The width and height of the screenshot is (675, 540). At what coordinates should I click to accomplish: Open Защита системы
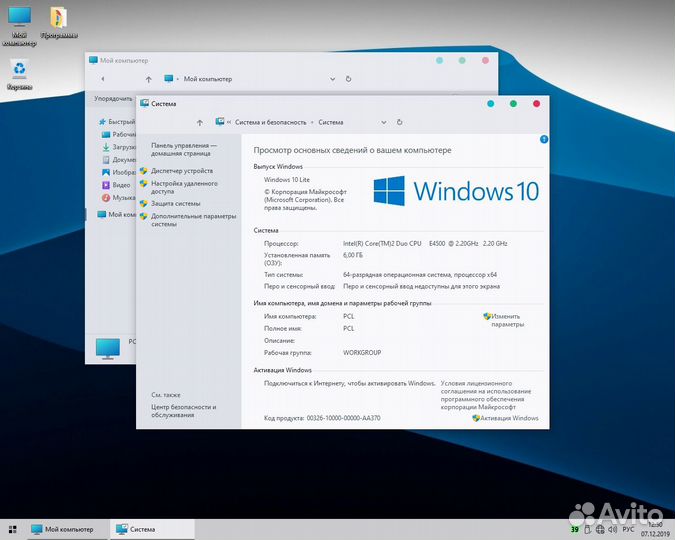point(176,204)
